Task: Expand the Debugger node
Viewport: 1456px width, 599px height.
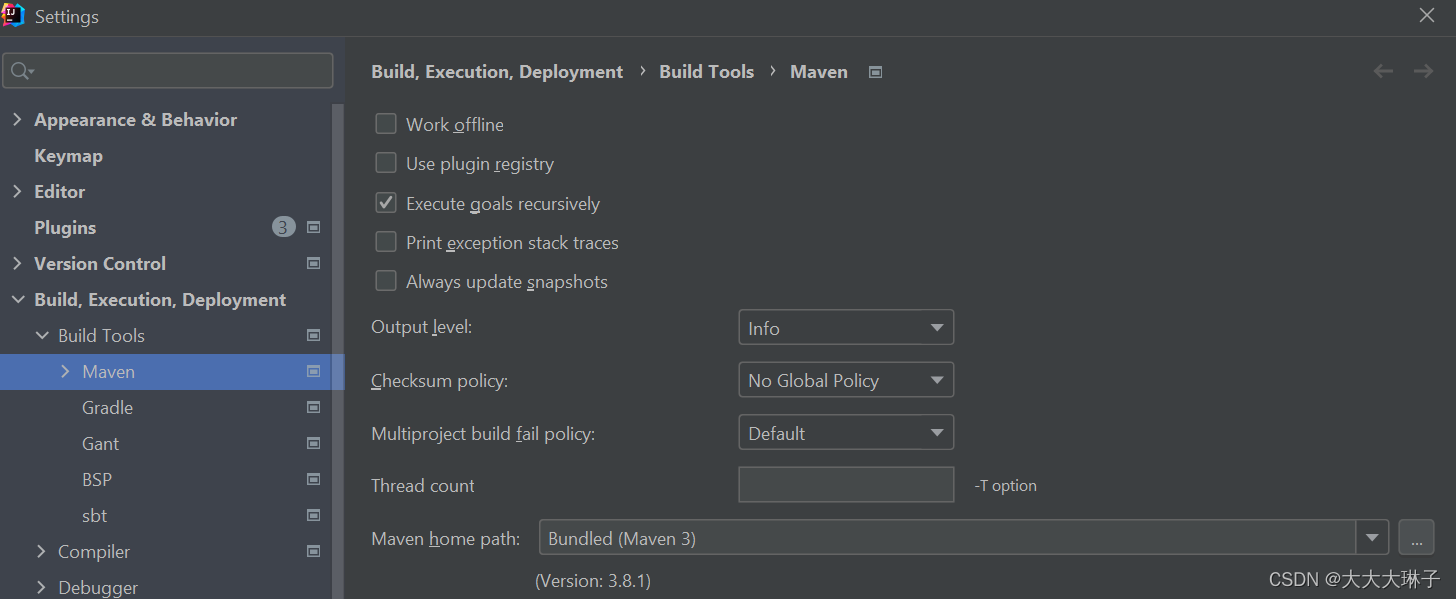Action: (x=41, y=587)
